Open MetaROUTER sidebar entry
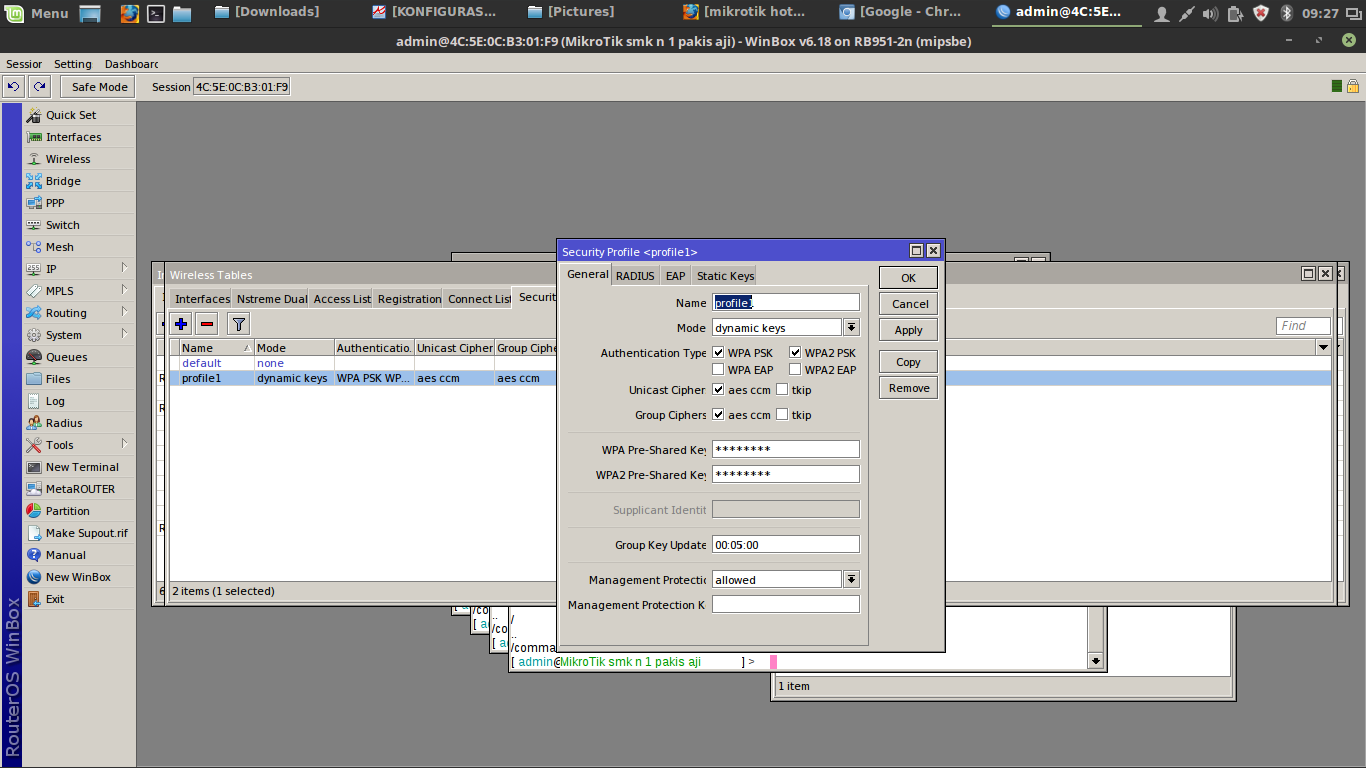This screenshot has height=768, width=1366. pos(78,489)
